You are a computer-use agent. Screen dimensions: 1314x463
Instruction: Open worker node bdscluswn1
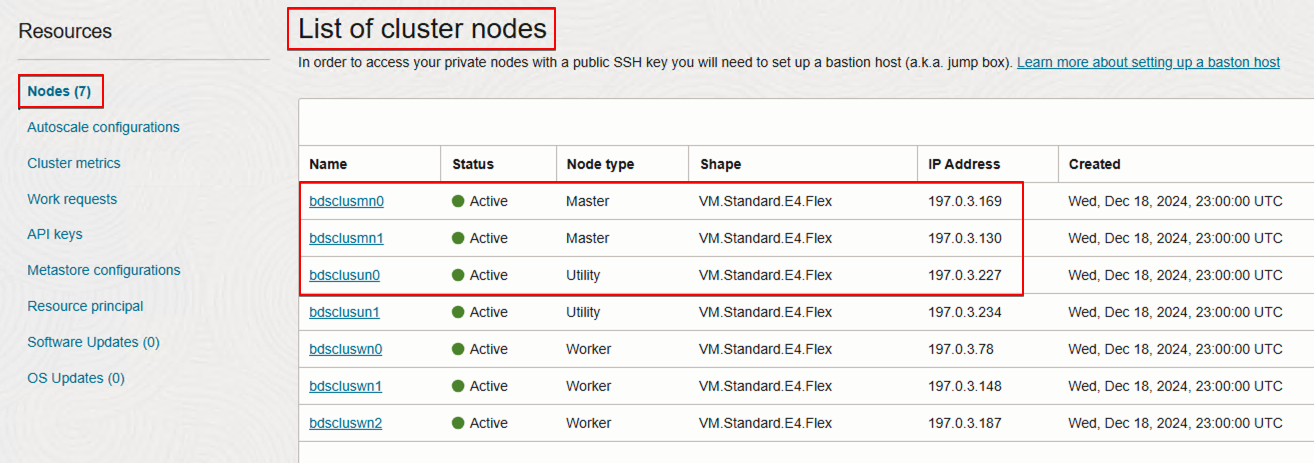(346, 386)
